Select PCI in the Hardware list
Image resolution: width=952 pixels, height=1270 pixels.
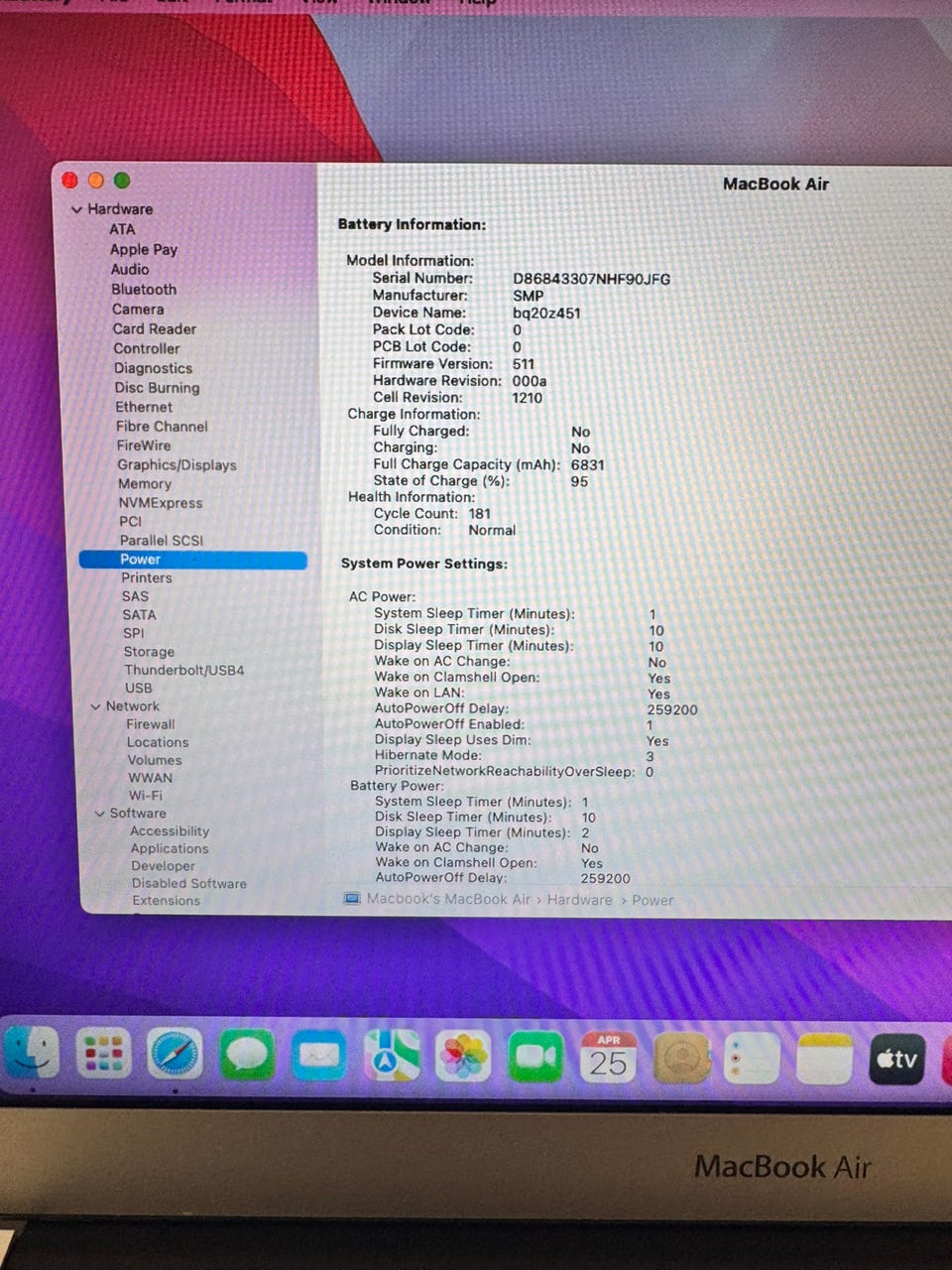click(131, 521)
